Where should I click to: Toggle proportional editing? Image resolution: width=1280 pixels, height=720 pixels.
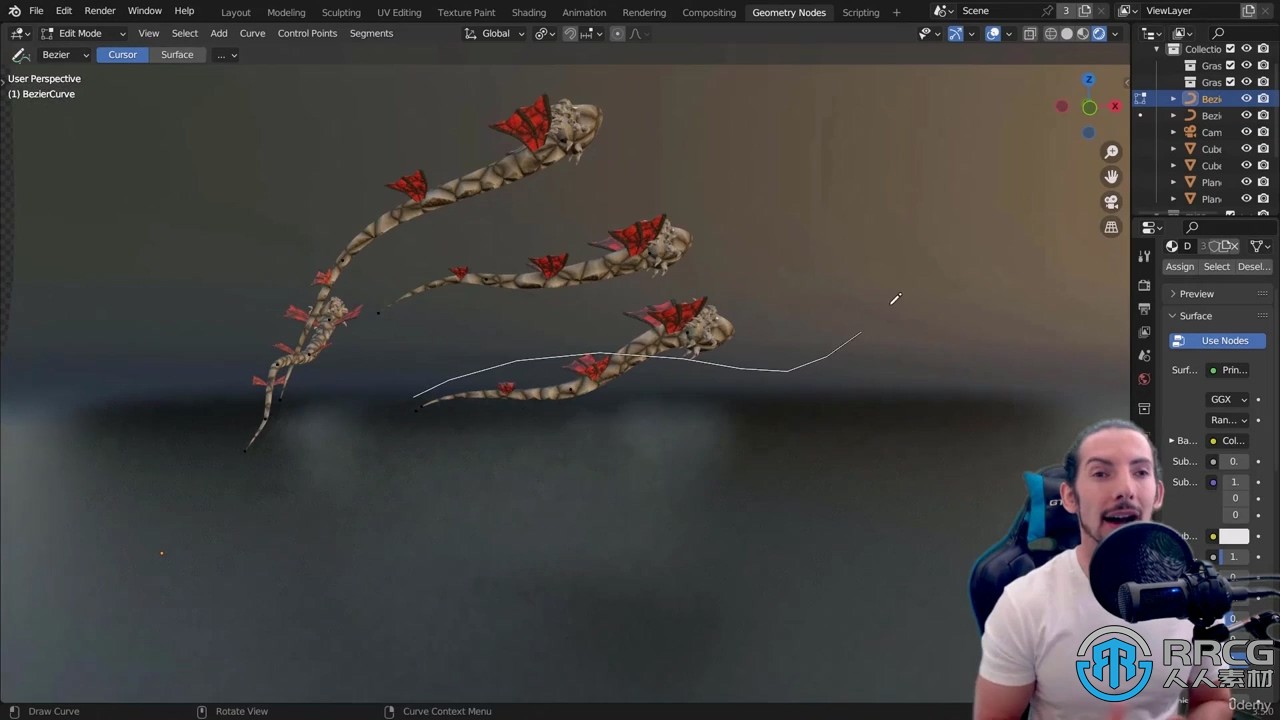[617, 33]
